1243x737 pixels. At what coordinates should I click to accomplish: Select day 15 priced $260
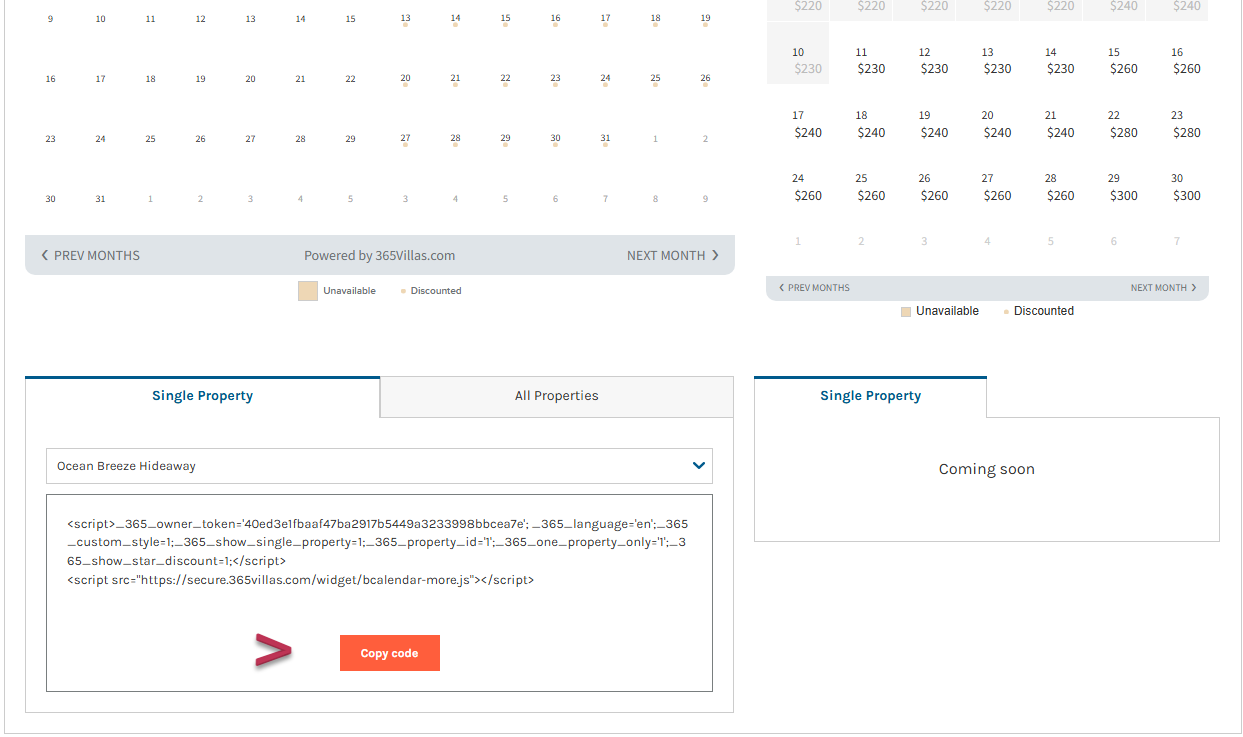click(1123, 60)
